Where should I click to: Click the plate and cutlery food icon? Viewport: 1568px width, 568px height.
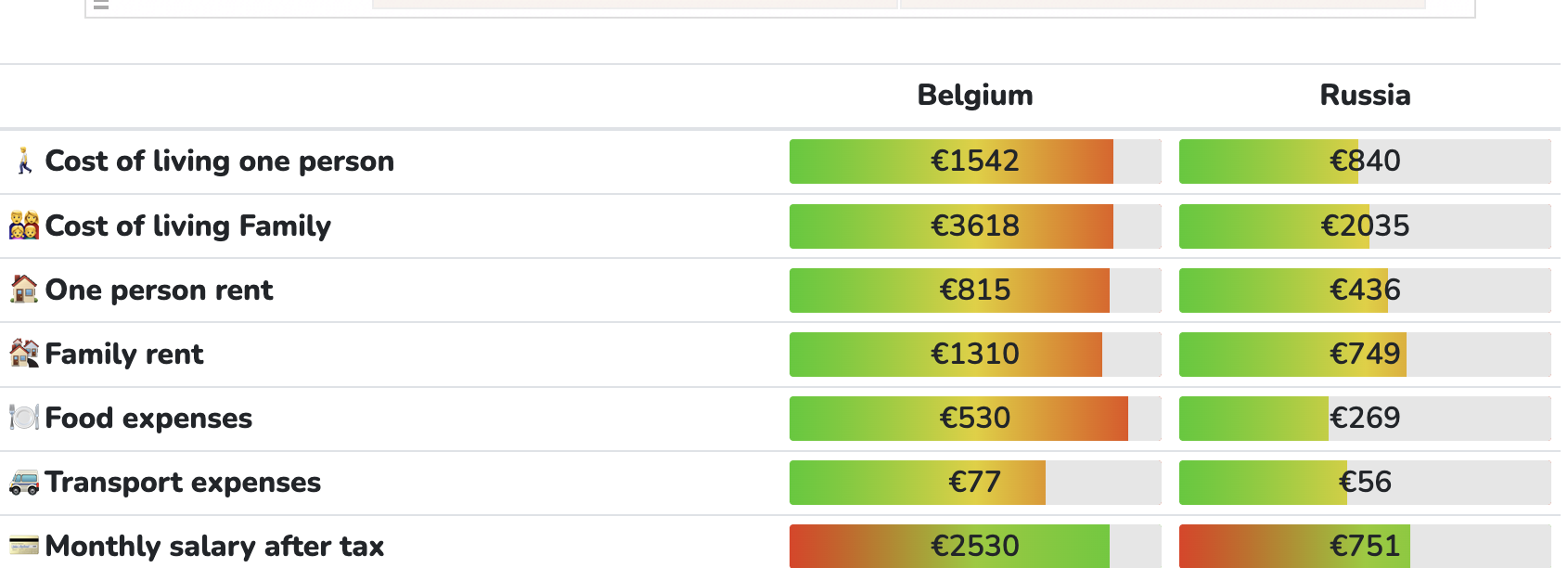click(24, 417)
